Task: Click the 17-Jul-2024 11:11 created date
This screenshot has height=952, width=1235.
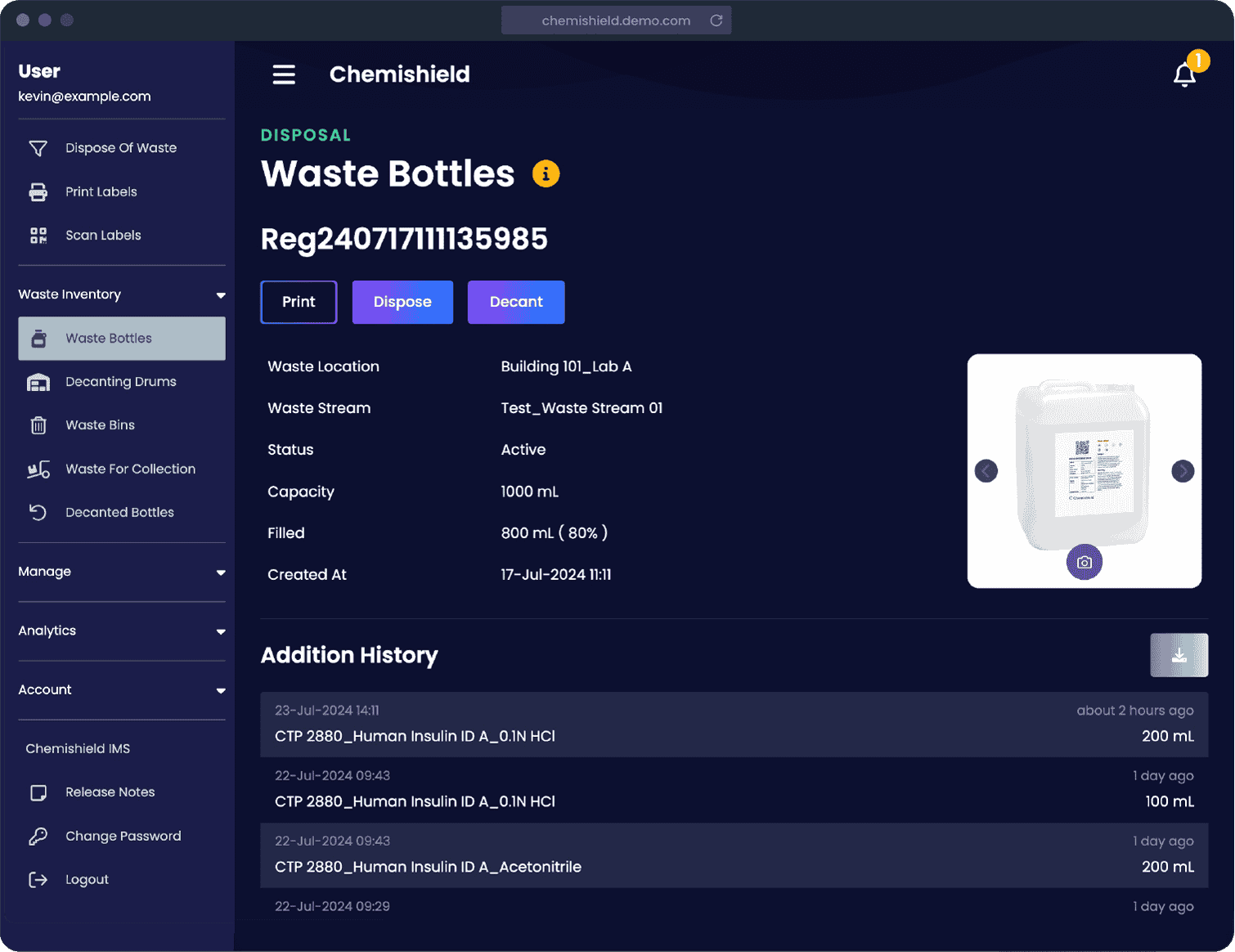Action: pos(556,575)
